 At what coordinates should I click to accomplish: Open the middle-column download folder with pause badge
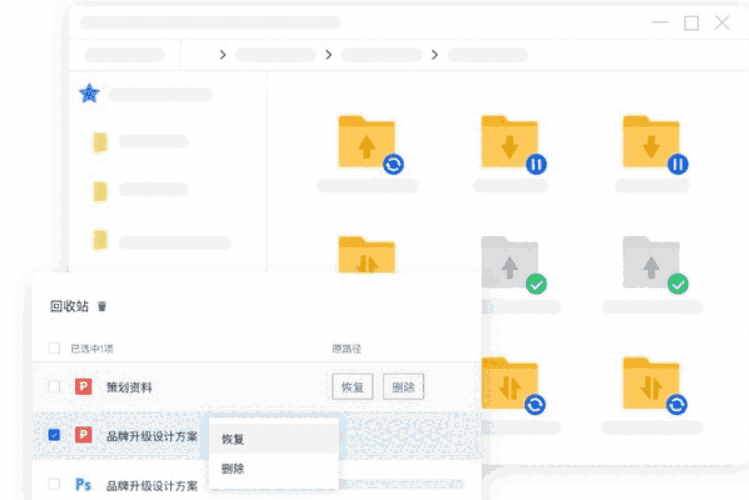pyautogui.click(x=510, y=142)
